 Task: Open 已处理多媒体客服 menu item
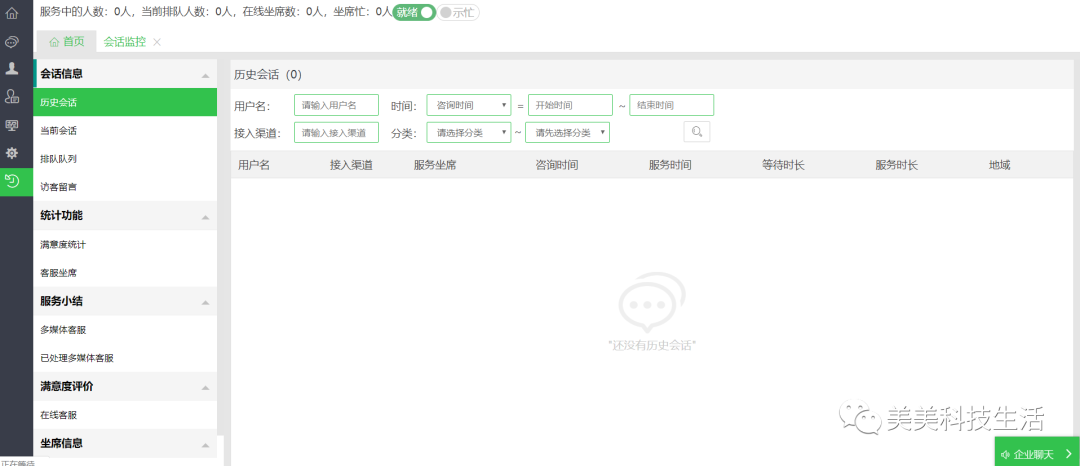(125, 358)
